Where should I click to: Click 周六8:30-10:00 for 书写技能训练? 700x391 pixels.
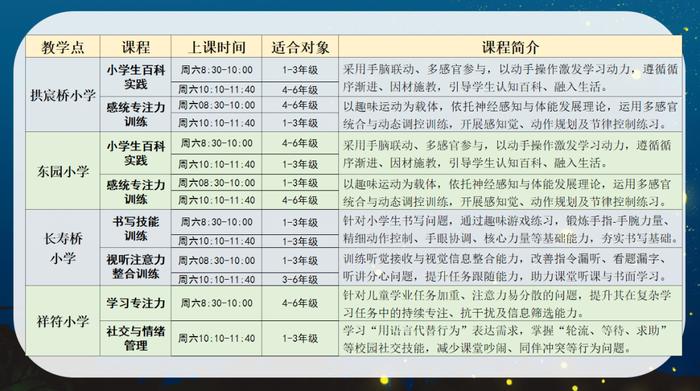pos(217,222)
